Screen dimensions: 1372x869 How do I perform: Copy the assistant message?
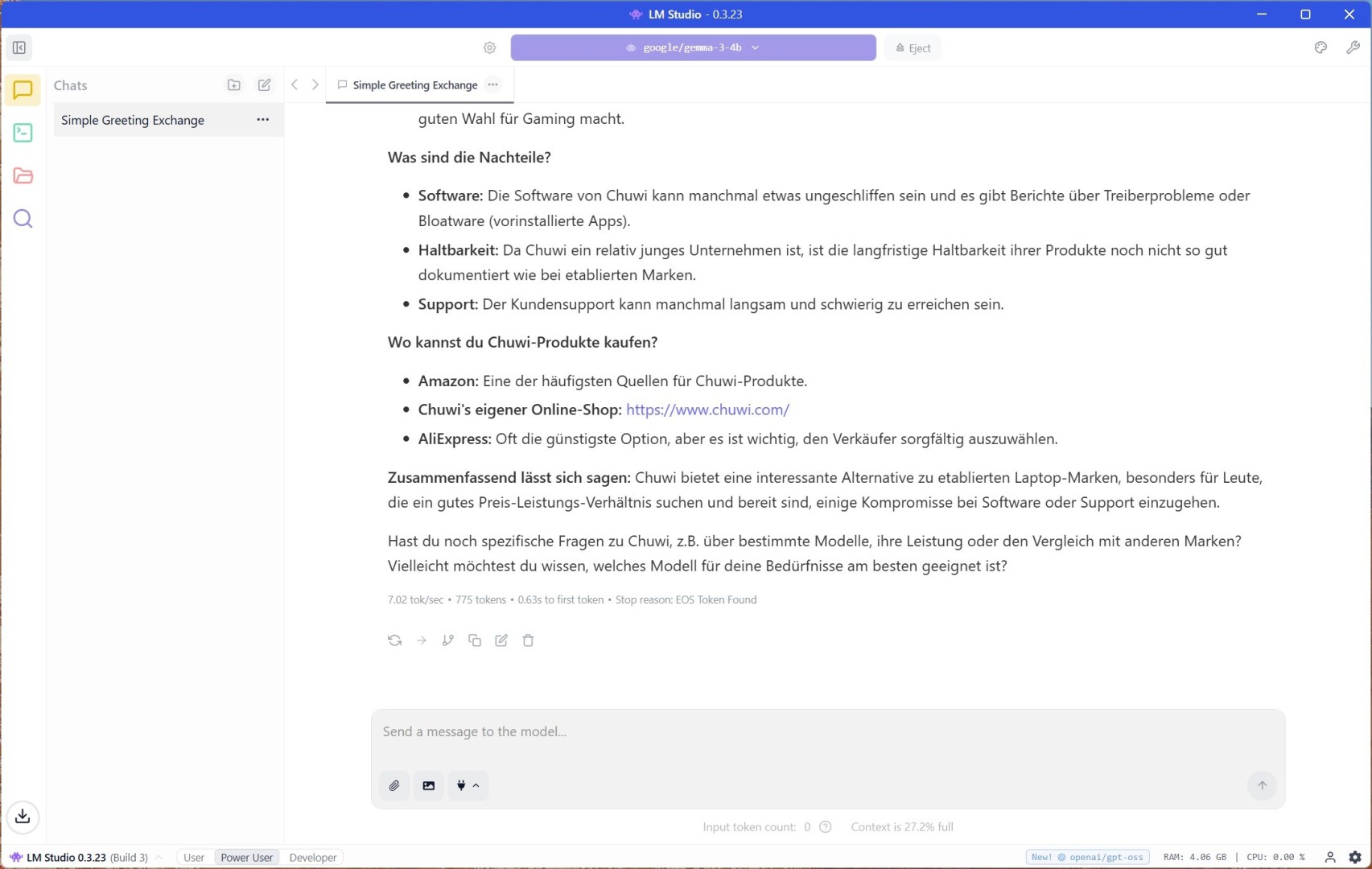click(475, 640)
